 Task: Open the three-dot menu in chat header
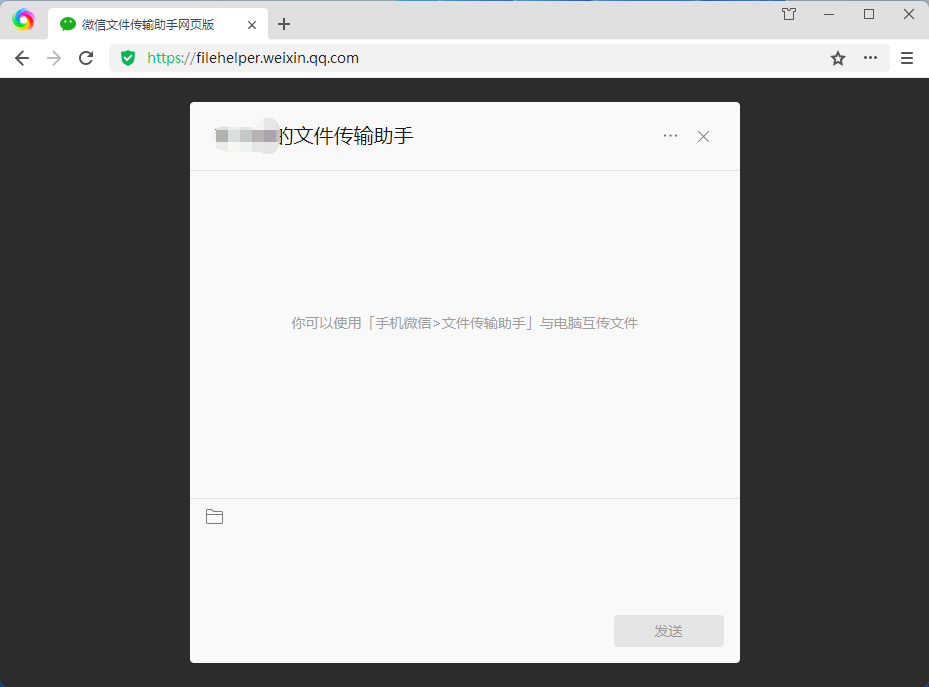coord(670,136)
